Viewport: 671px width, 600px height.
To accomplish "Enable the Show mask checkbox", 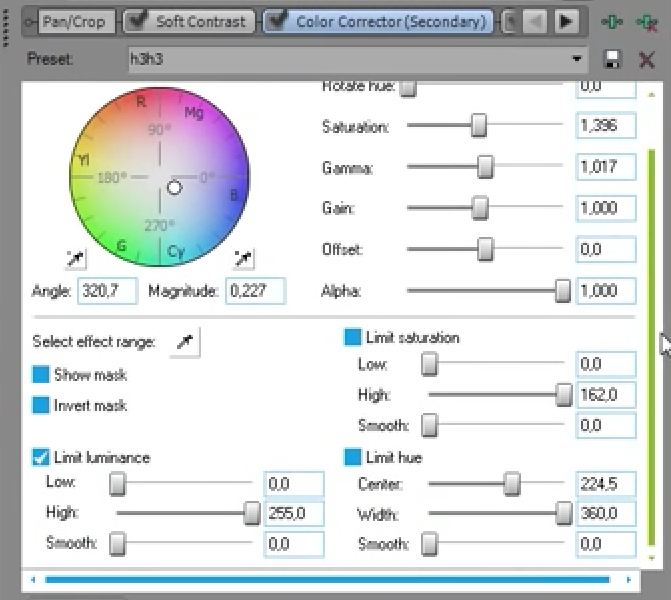I will (x=41, y=375).
